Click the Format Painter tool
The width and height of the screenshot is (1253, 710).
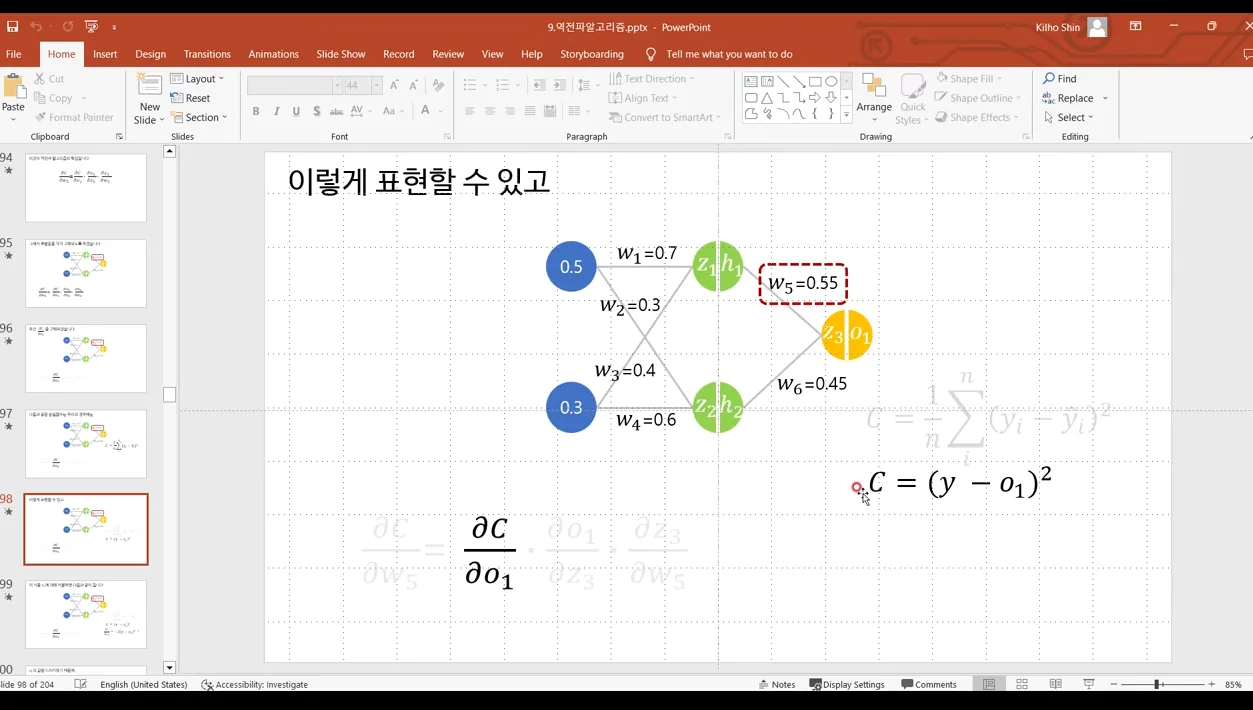74,117
